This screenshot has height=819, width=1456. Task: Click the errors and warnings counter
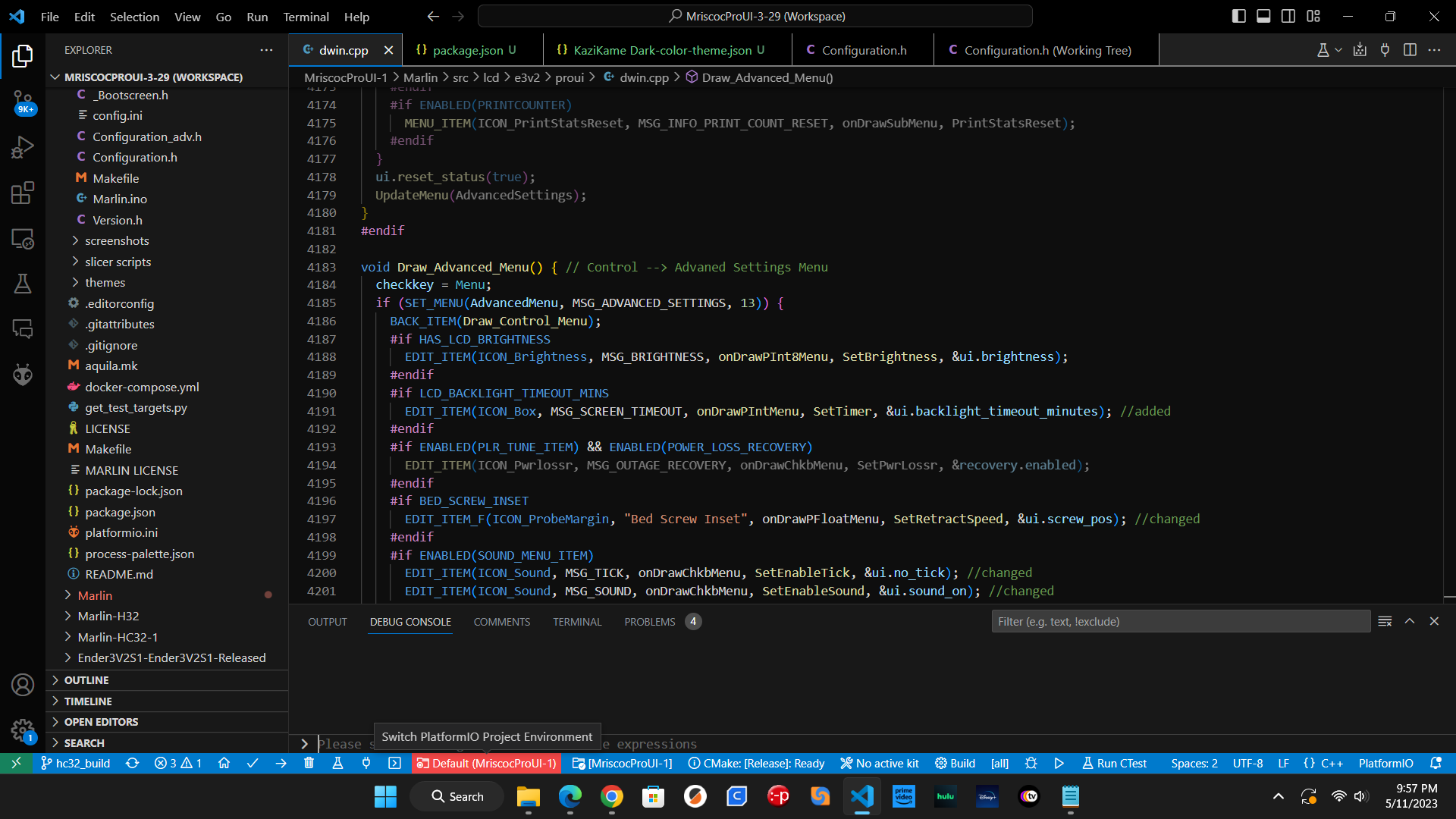tap(178, 763)
